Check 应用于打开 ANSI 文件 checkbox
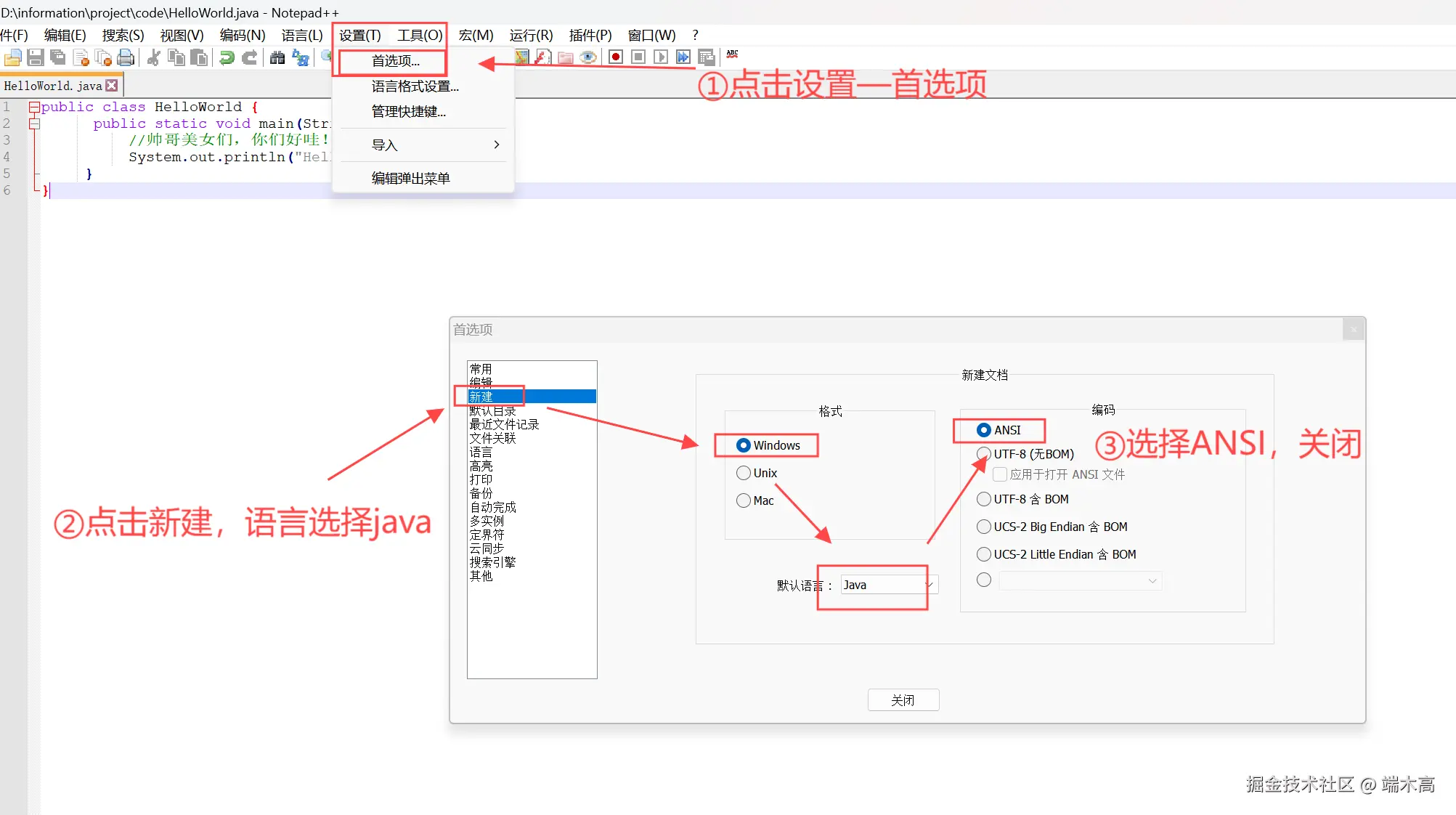This screenshot has height=815, width=1456. [1000, 474]
